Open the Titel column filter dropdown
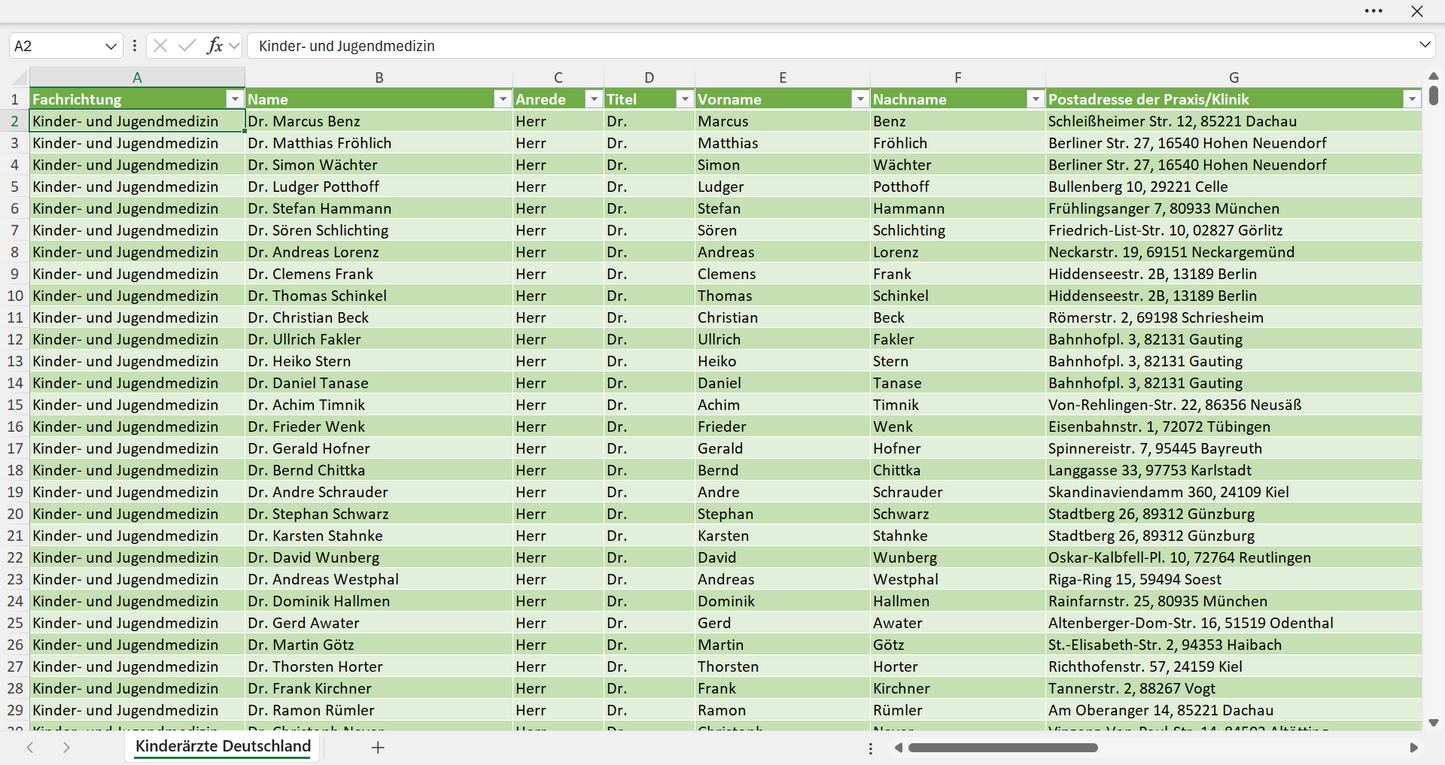Viewport: 1445px width, 765px height. click(684, 99)
